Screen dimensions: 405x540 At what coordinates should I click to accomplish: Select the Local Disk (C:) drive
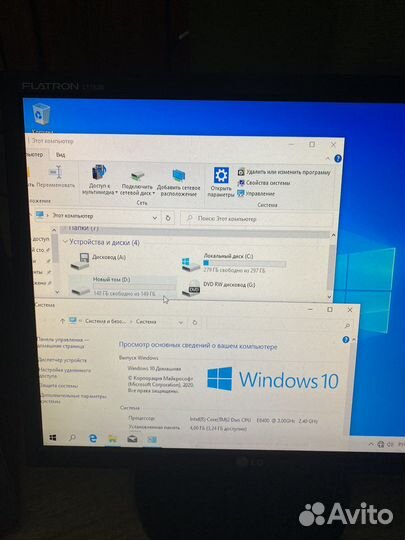pos(234,263)
